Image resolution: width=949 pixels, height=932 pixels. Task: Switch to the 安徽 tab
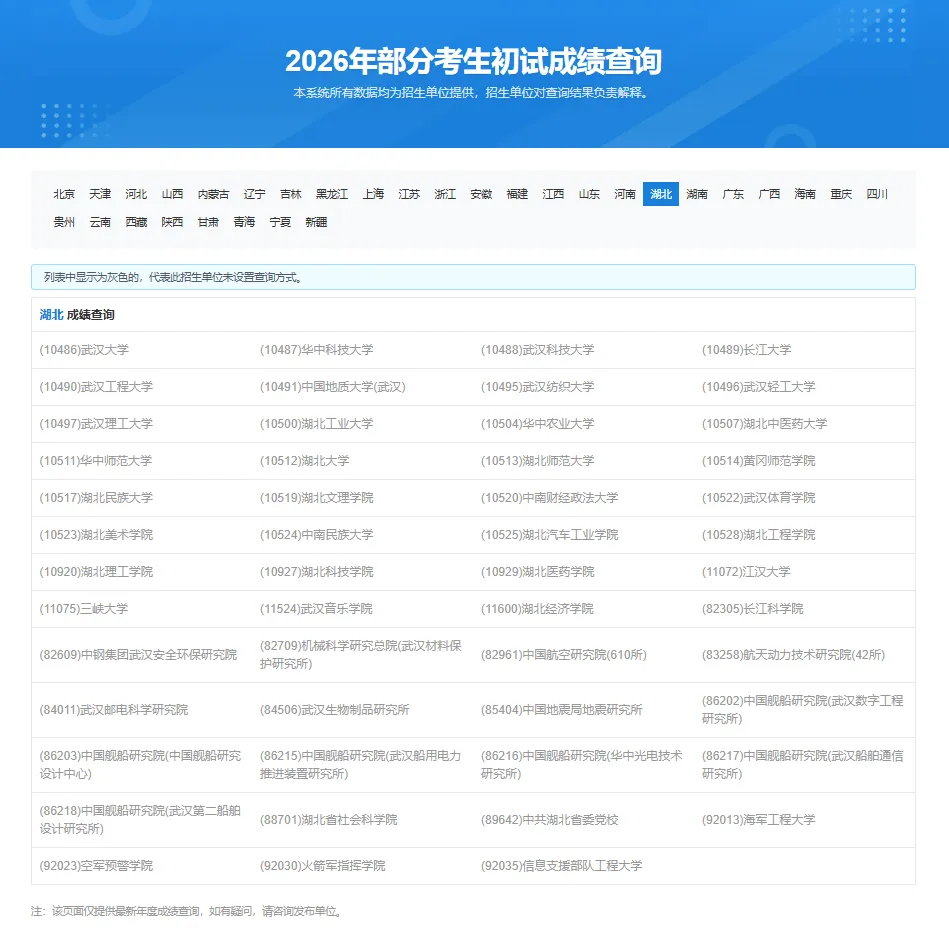[x=481, y=194]
